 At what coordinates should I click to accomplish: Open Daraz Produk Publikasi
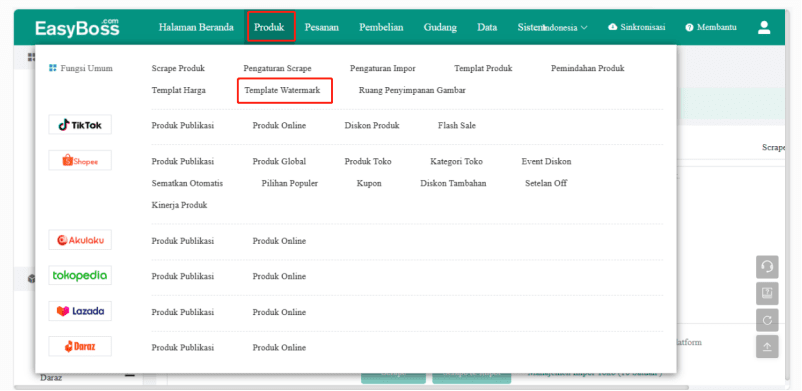[x=183, y=347]
